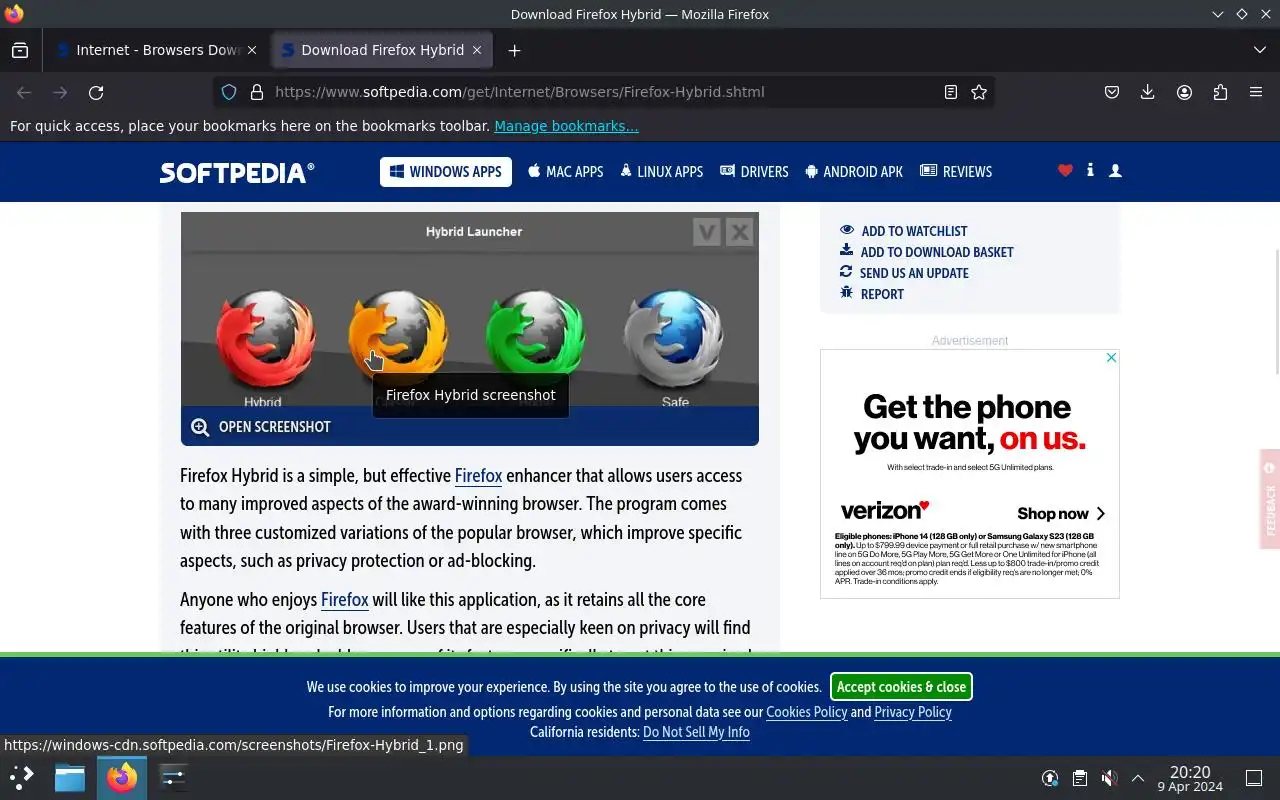Select Drivers menu item
The width and height of the screenshot is (1280, 800).
755,172
